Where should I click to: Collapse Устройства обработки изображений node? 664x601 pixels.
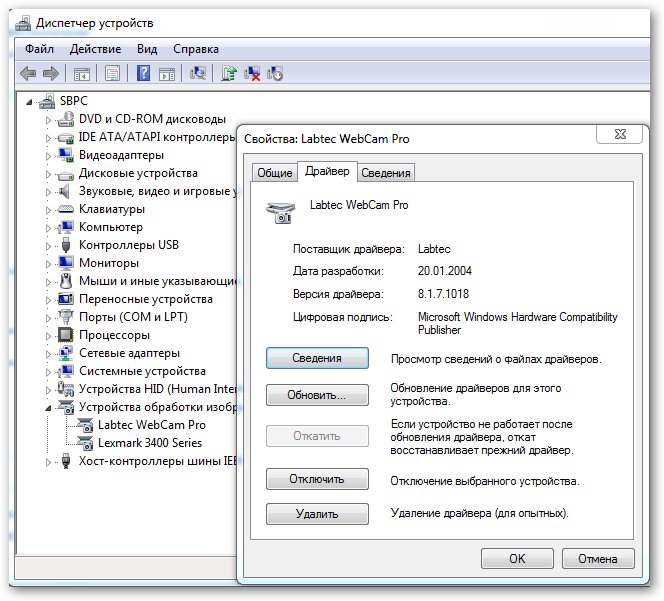coord(48,408)
